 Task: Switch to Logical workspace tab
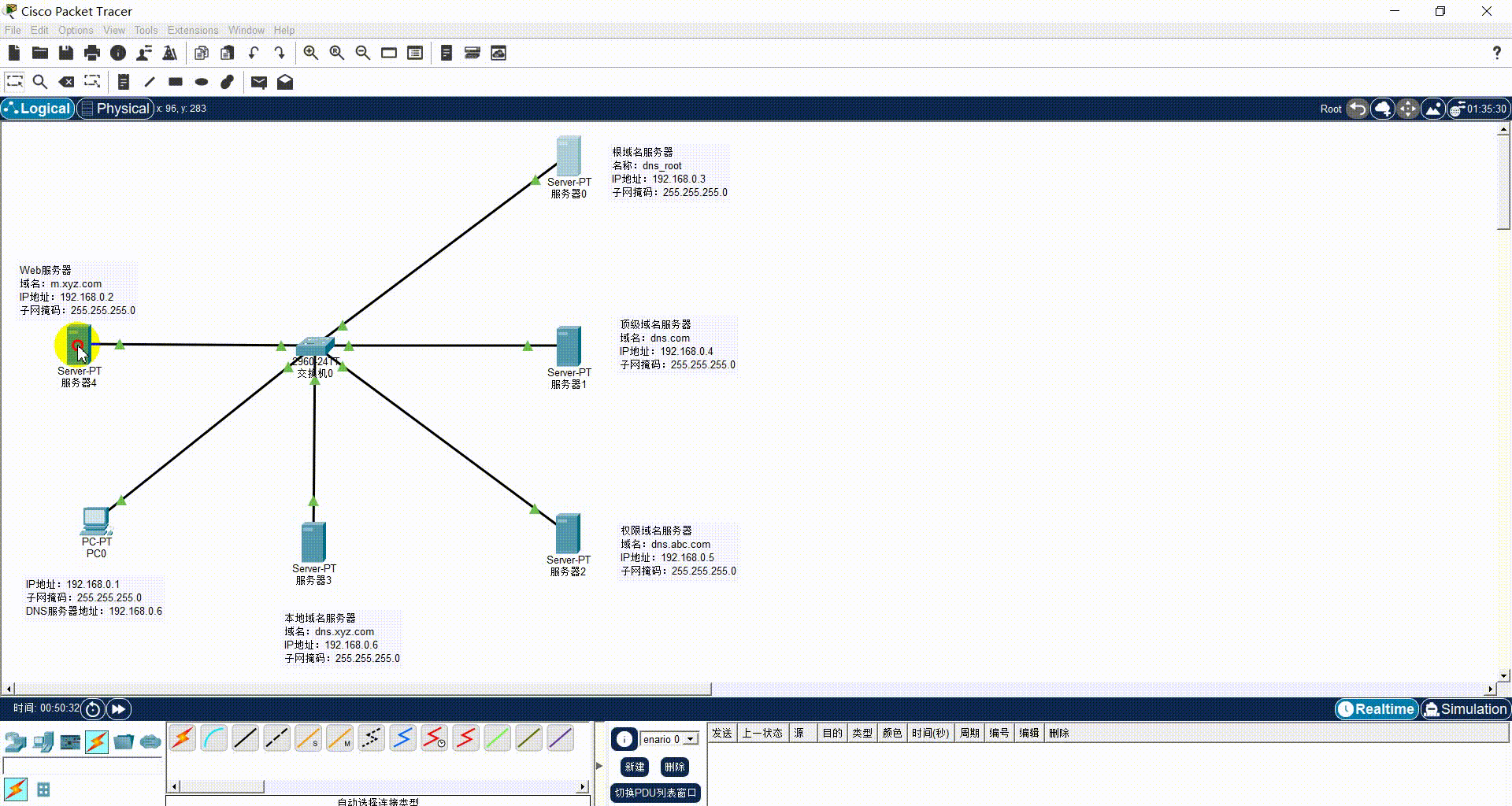coord(38,109)
